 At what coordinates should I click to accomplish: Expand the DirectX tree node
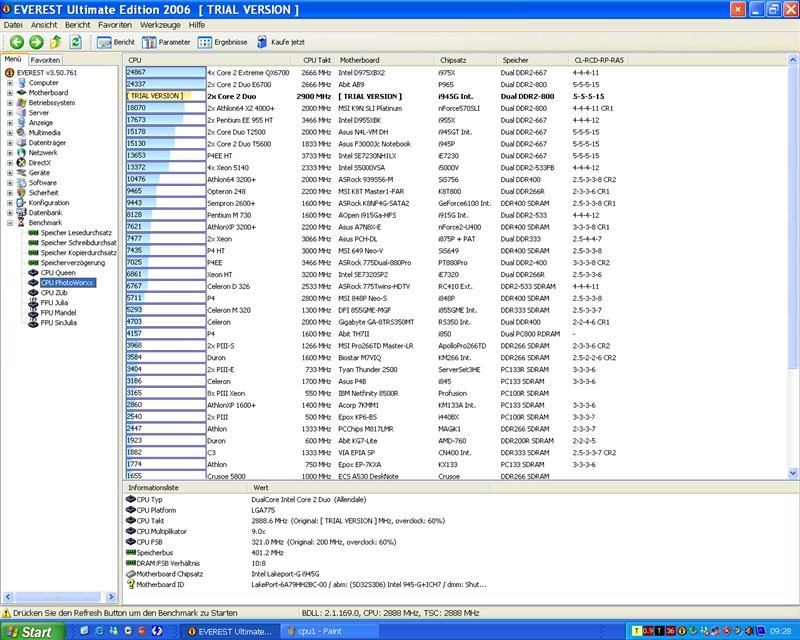10,163
